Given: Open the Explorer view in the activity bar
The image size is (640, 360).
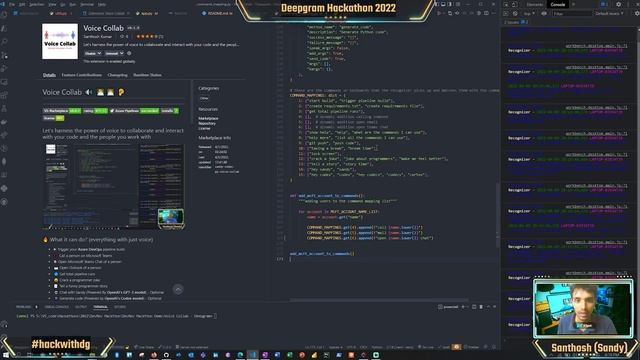Looking at the screenshot, I should tap(4, 15).
